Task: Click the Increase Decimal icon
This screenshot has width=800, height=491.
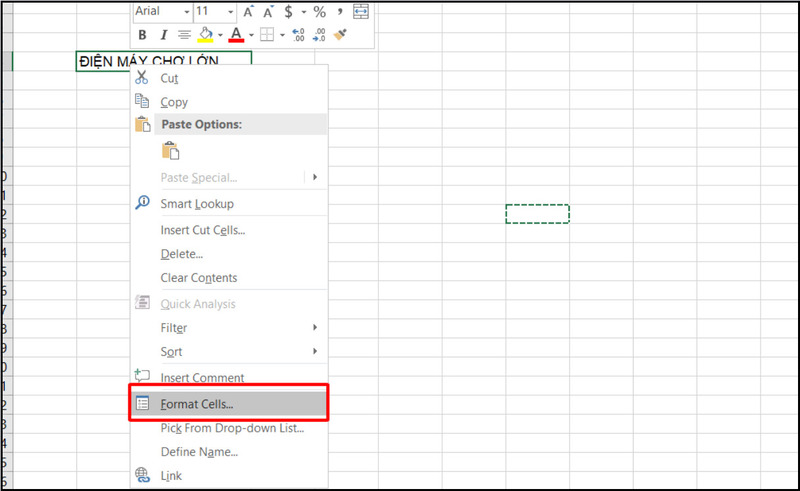Action: pyautogui.click(x=298, y=35)
